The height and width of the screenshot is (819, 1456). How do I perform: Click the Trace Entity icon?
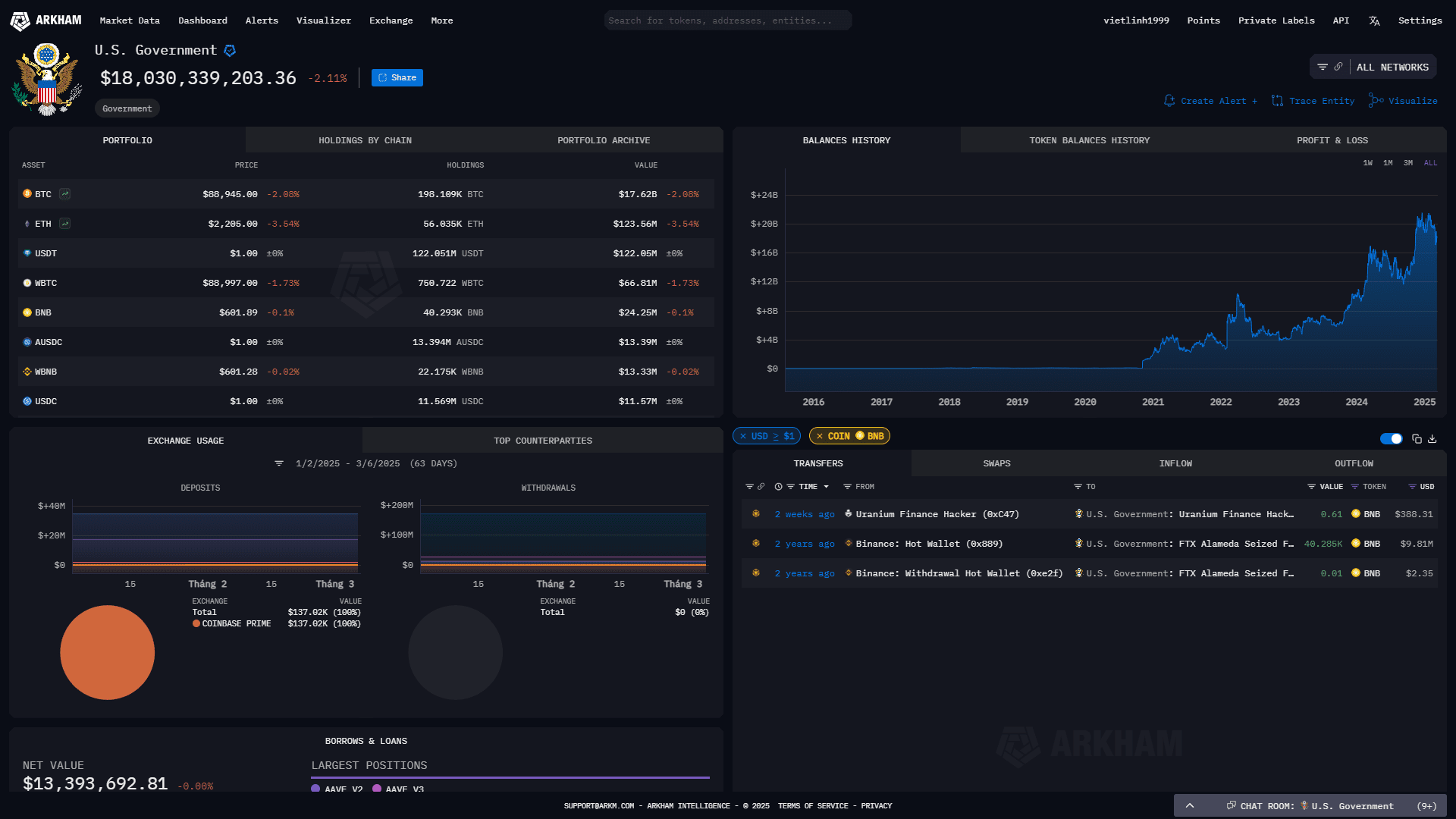[1278, 101]
